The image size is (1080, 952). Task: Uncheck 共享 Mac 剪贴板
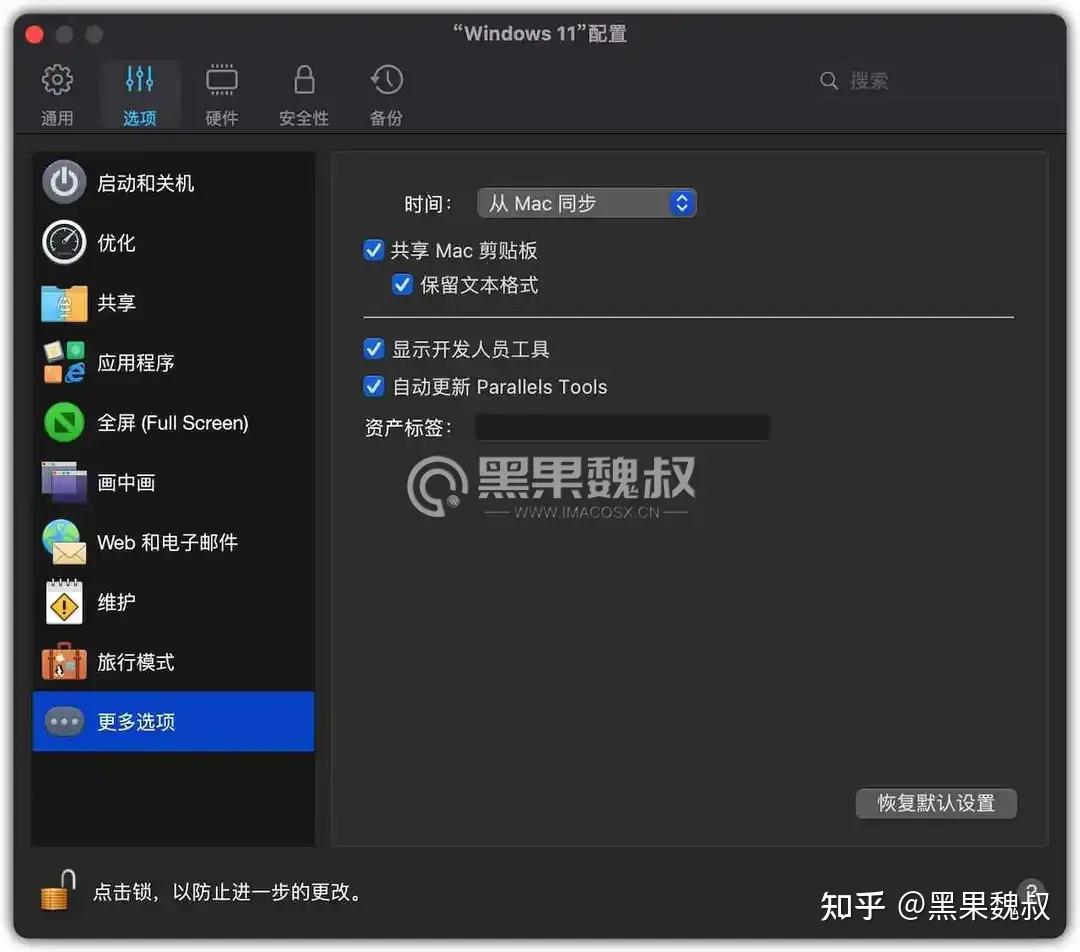(373, 250)
